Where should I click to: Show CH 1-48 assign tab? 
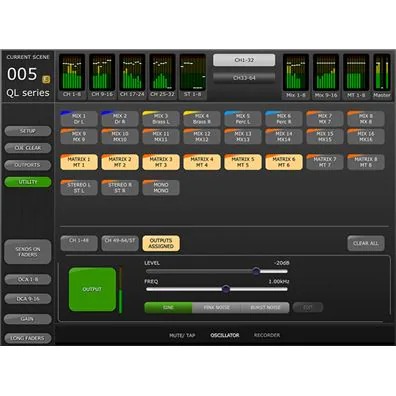coord(79,243)
